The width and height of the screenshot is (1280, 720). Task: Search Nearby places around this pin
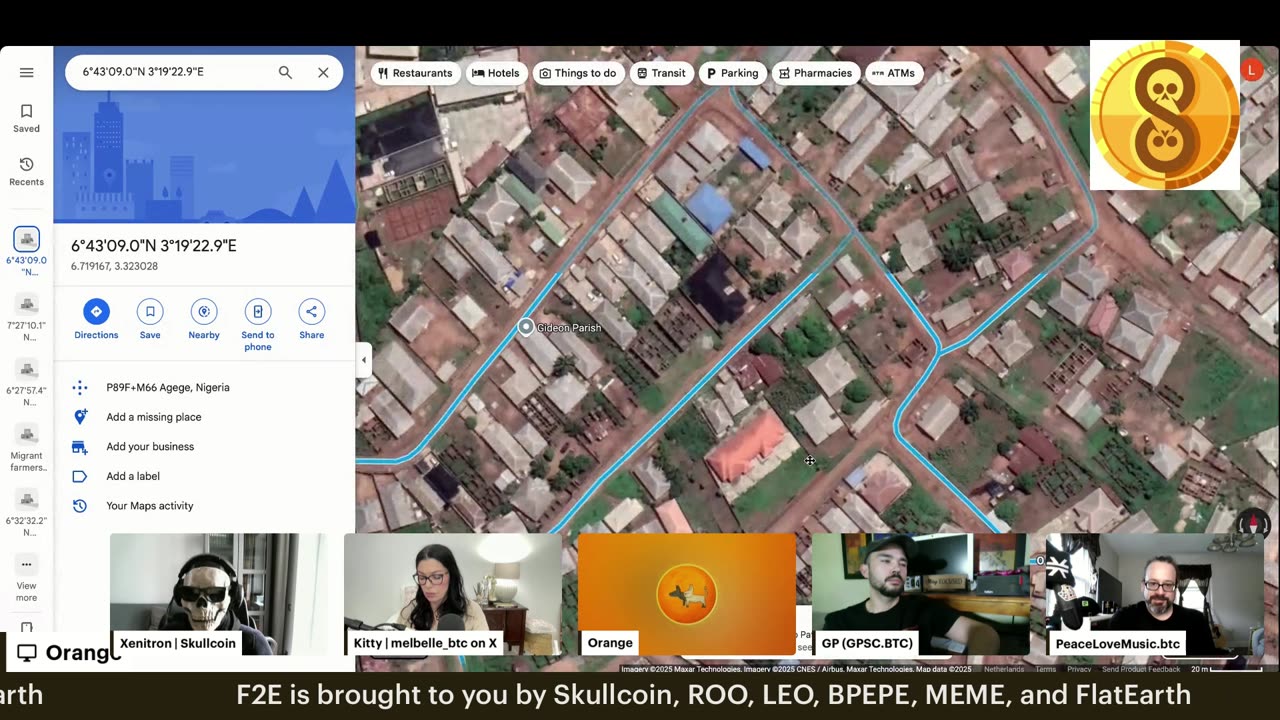click(204, 320)
